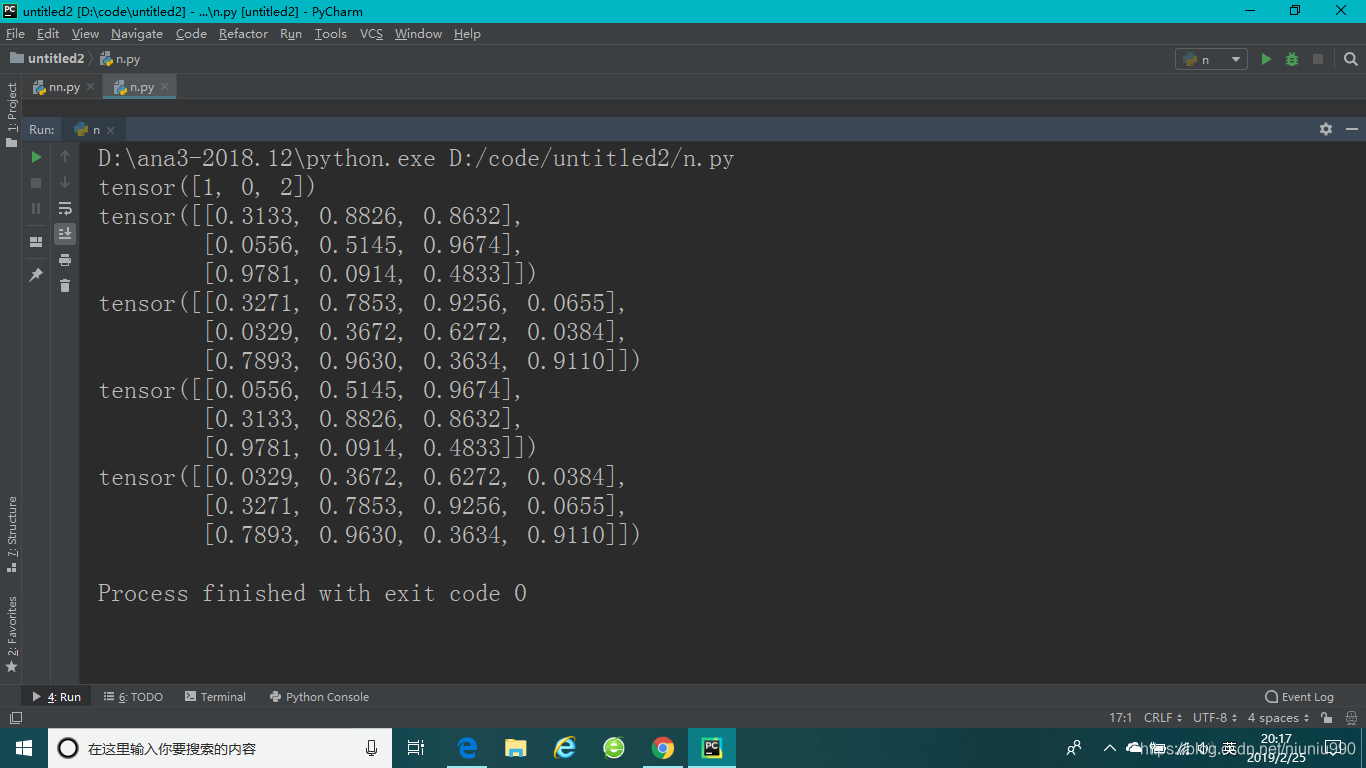This screenshot has height=768, width=1366.
Task: Open the Navigate menu
Action: [137, 33]
